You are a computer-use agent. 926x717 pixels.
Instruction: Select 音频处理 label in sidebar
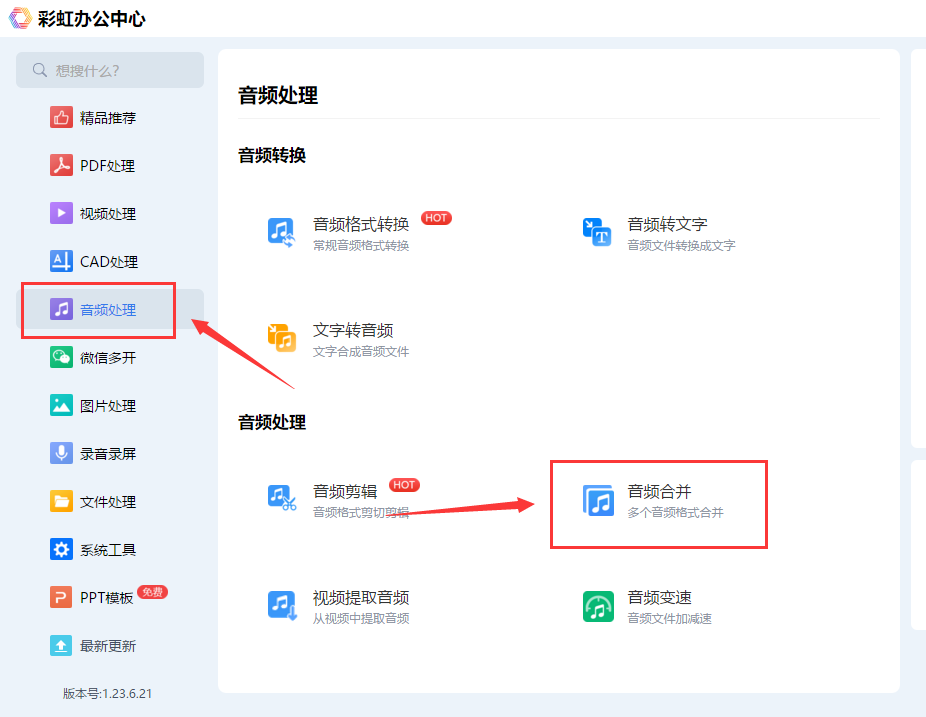tap(108, 310)
